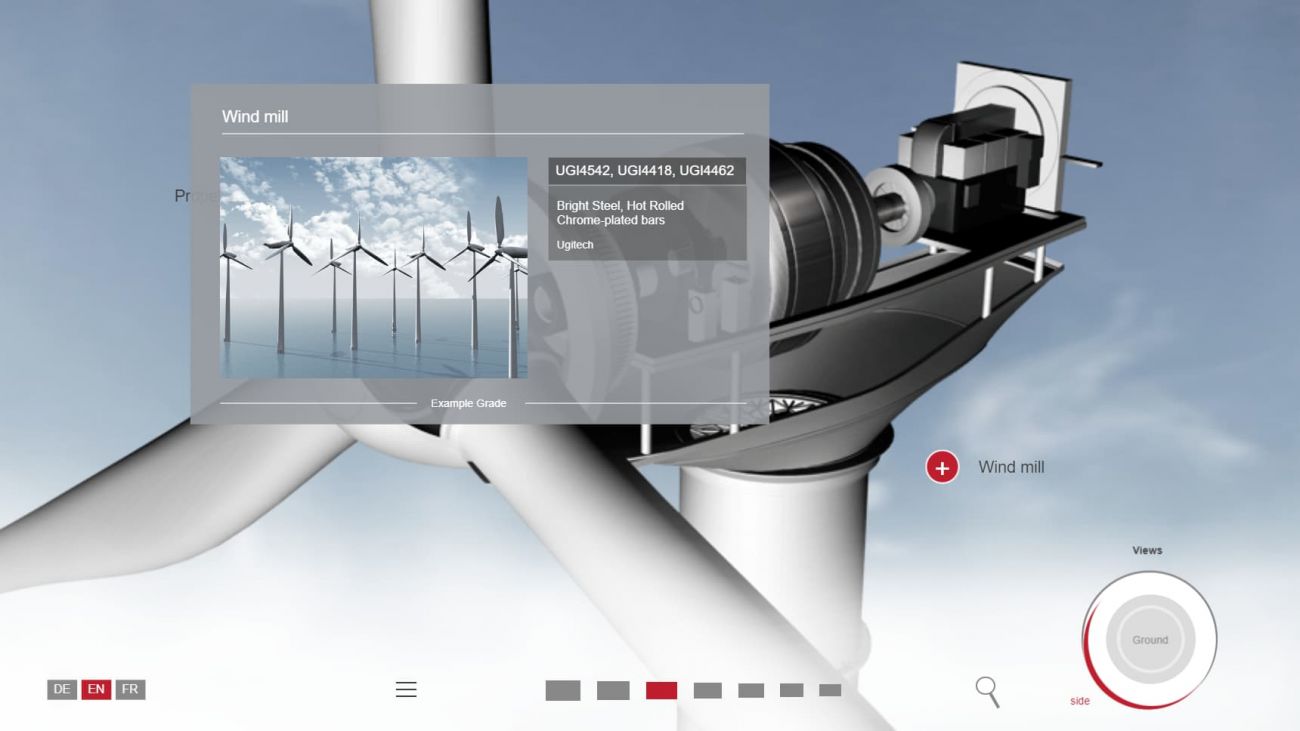Click the 'Wind mill' popup title

pyautogui.click(x=255, y=117)
